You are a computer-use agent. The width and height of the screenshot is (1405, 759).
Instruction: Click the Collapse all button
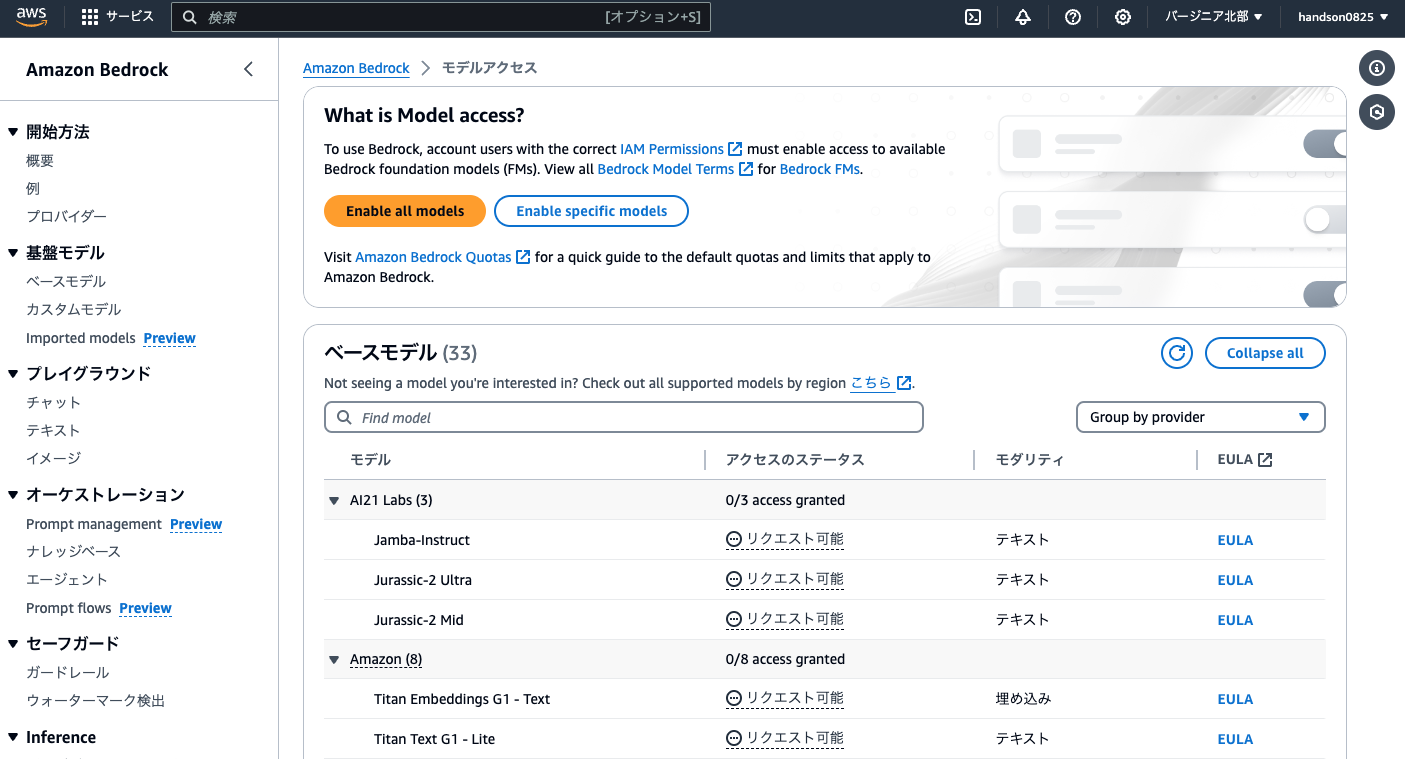click(x=1265, y=353)
